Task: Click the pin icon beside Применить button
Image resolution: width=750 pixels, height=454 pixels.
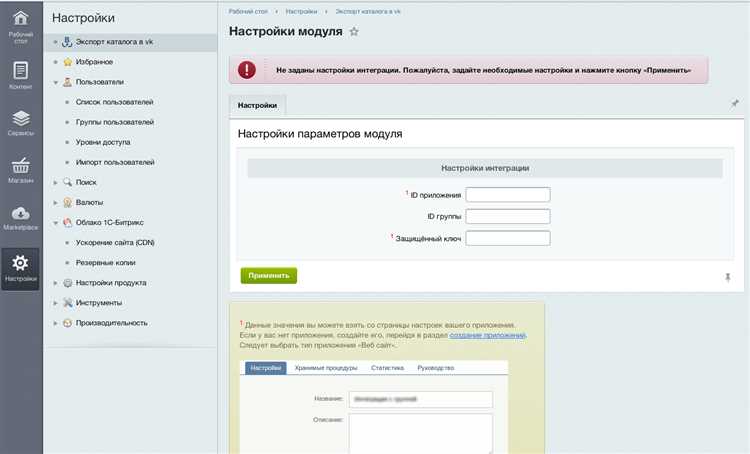Action: [x=728, y=277]
